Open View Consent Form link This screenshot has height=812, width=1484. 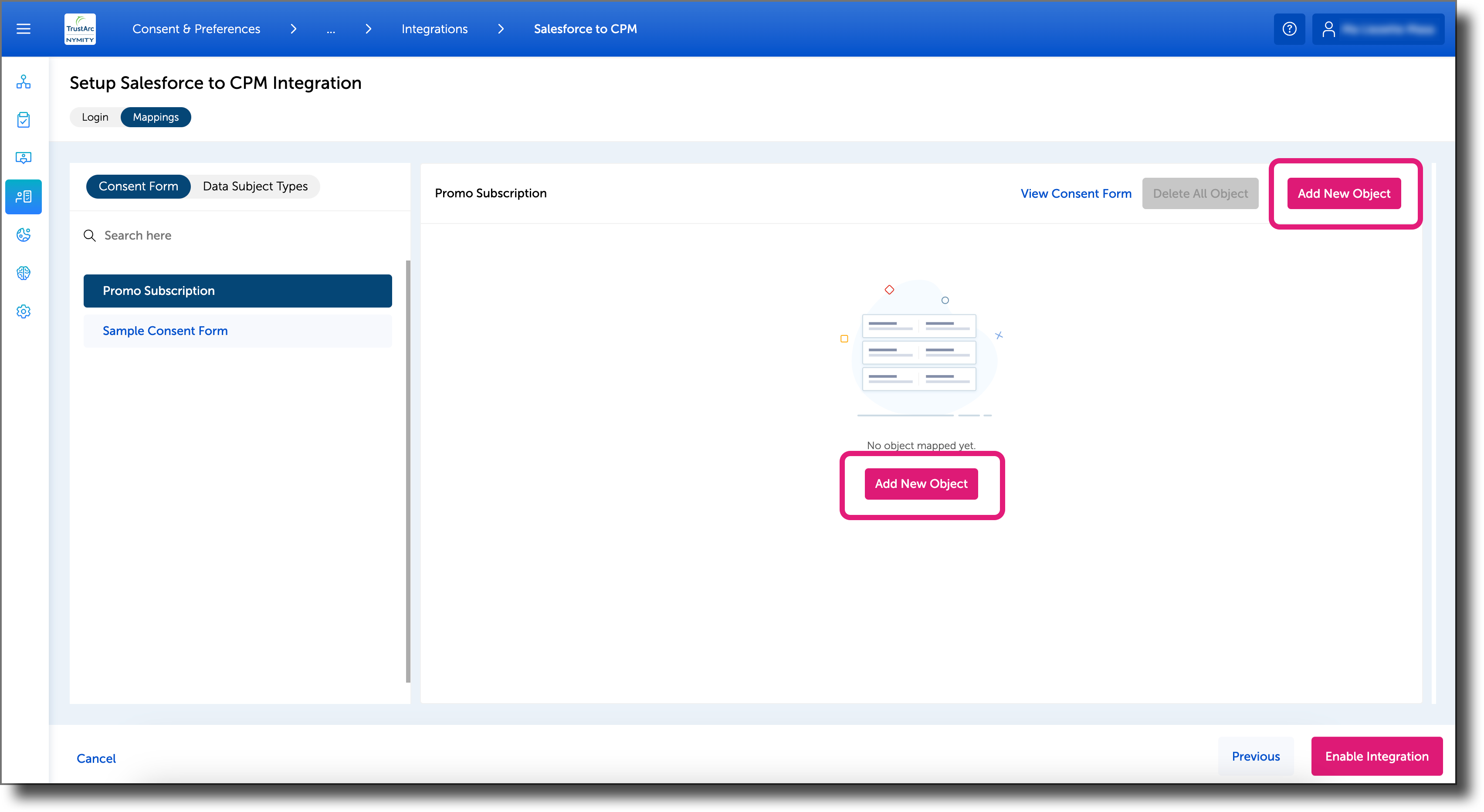click(x=1076, y=193)
